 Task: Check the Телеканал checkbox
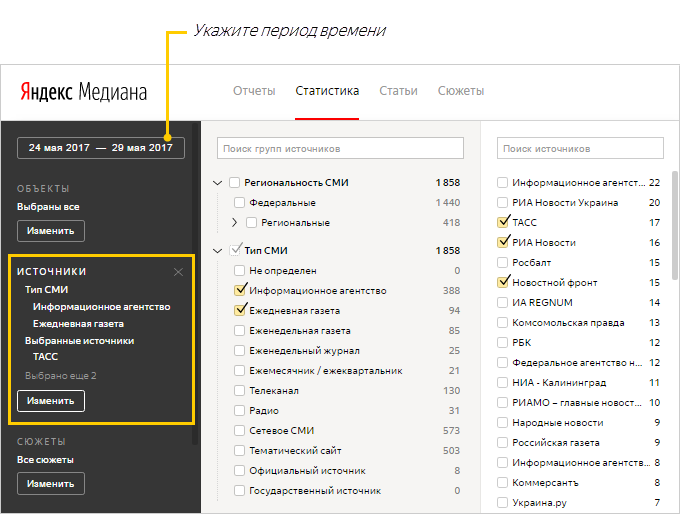[239, 390]
